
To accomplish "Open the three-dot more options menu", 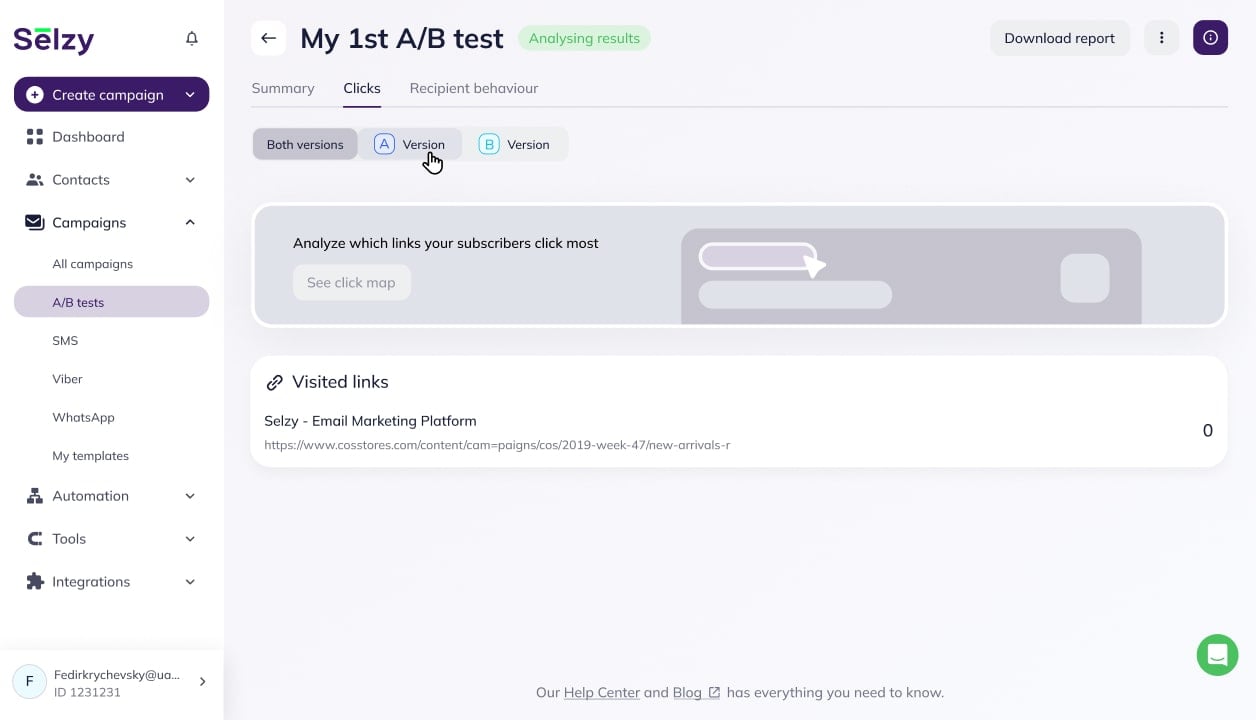I will click(1161, 38).
